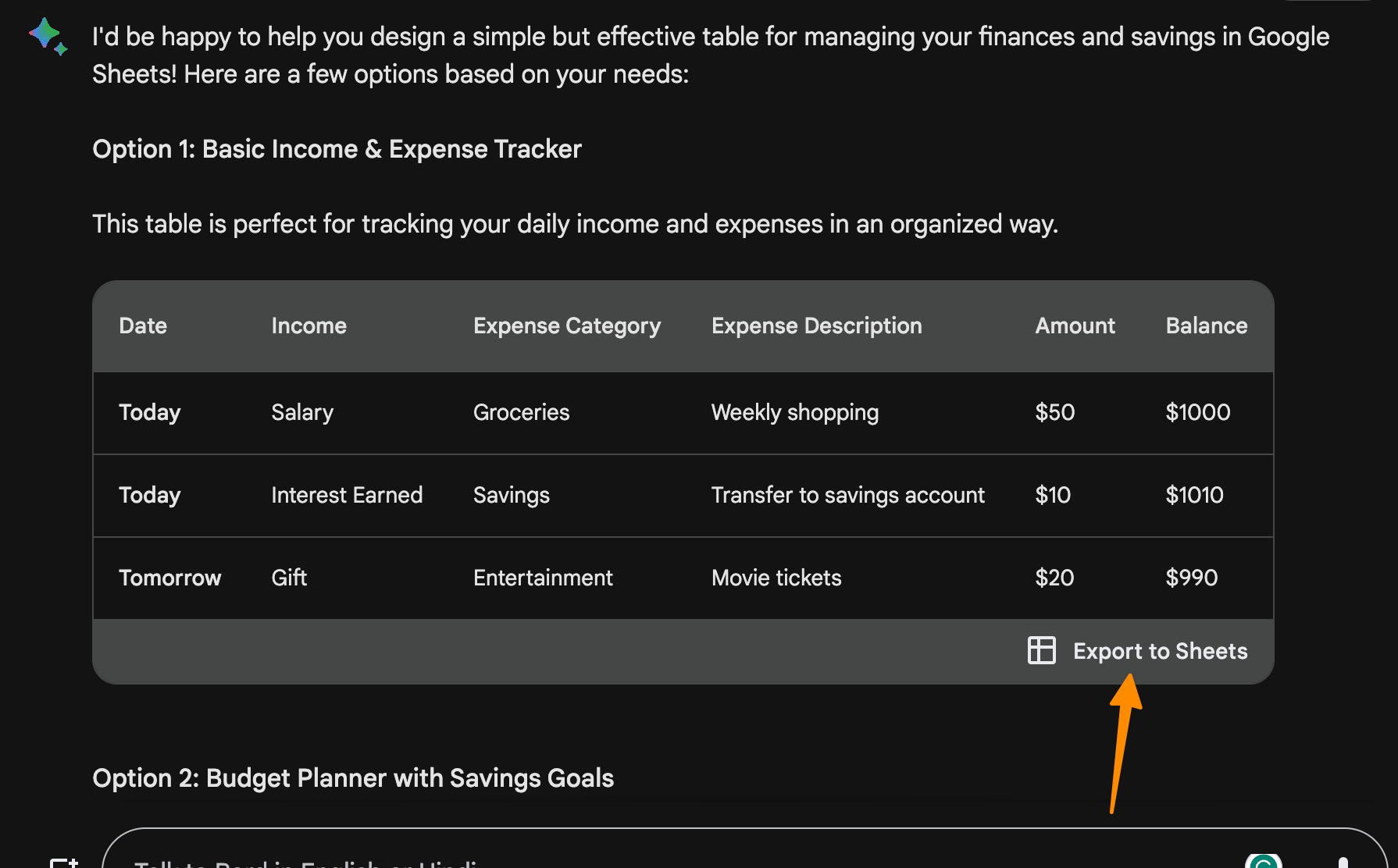1398x868 pixels.
Task: Select the Movie tickets cell
Action: click(776, 578)
